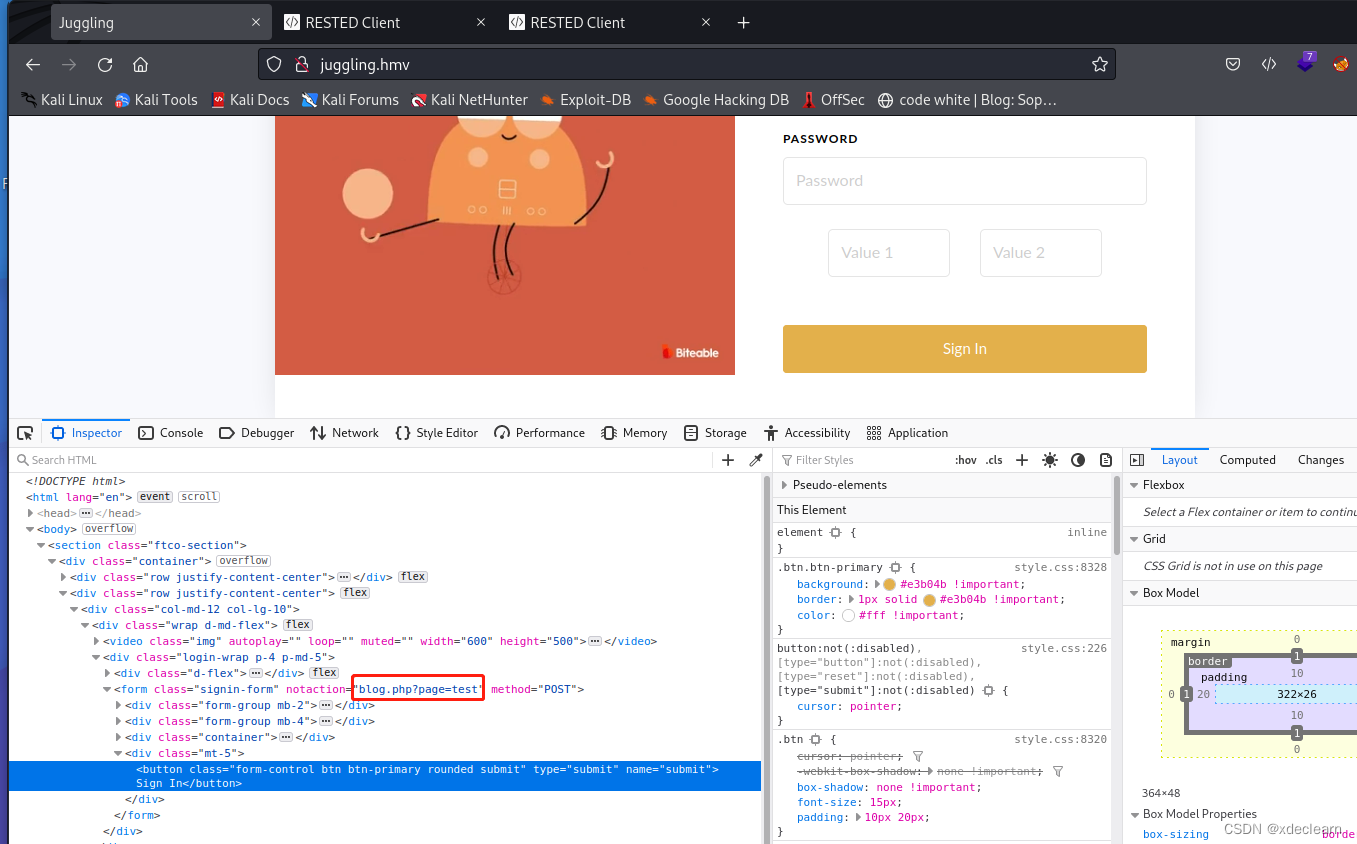Expand the head element node

[x=31, y=513]
